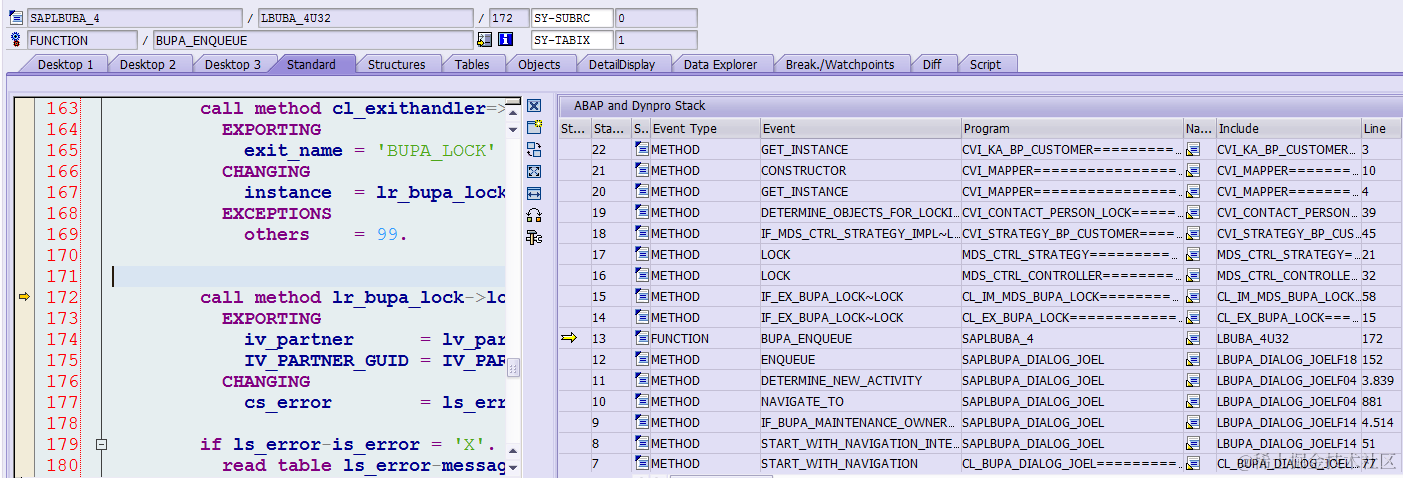This screenshot has height=478, width=1403.
Task: Click the navigation icon in BUPA_ENQUEUE stack row
Action: pyautogui.click(x=1193, y=339)
